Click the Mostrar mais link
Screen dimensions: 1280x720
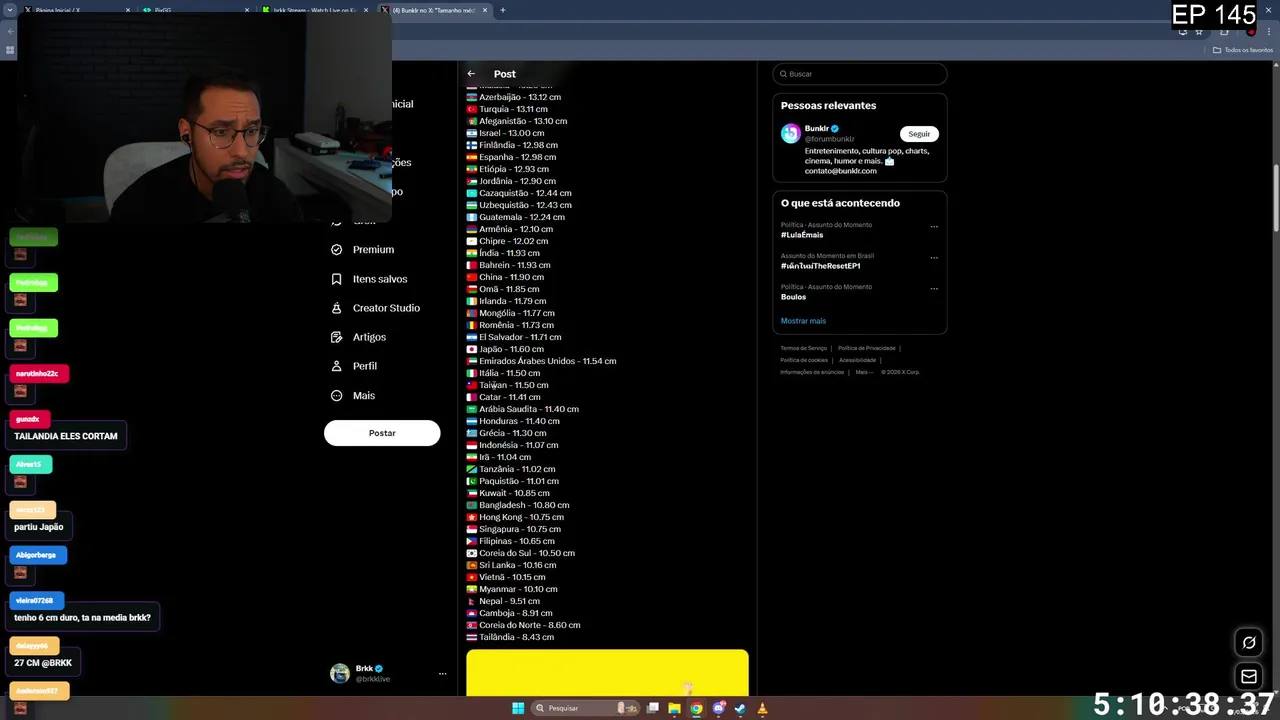pyautogui.click(x=803, y=321)
